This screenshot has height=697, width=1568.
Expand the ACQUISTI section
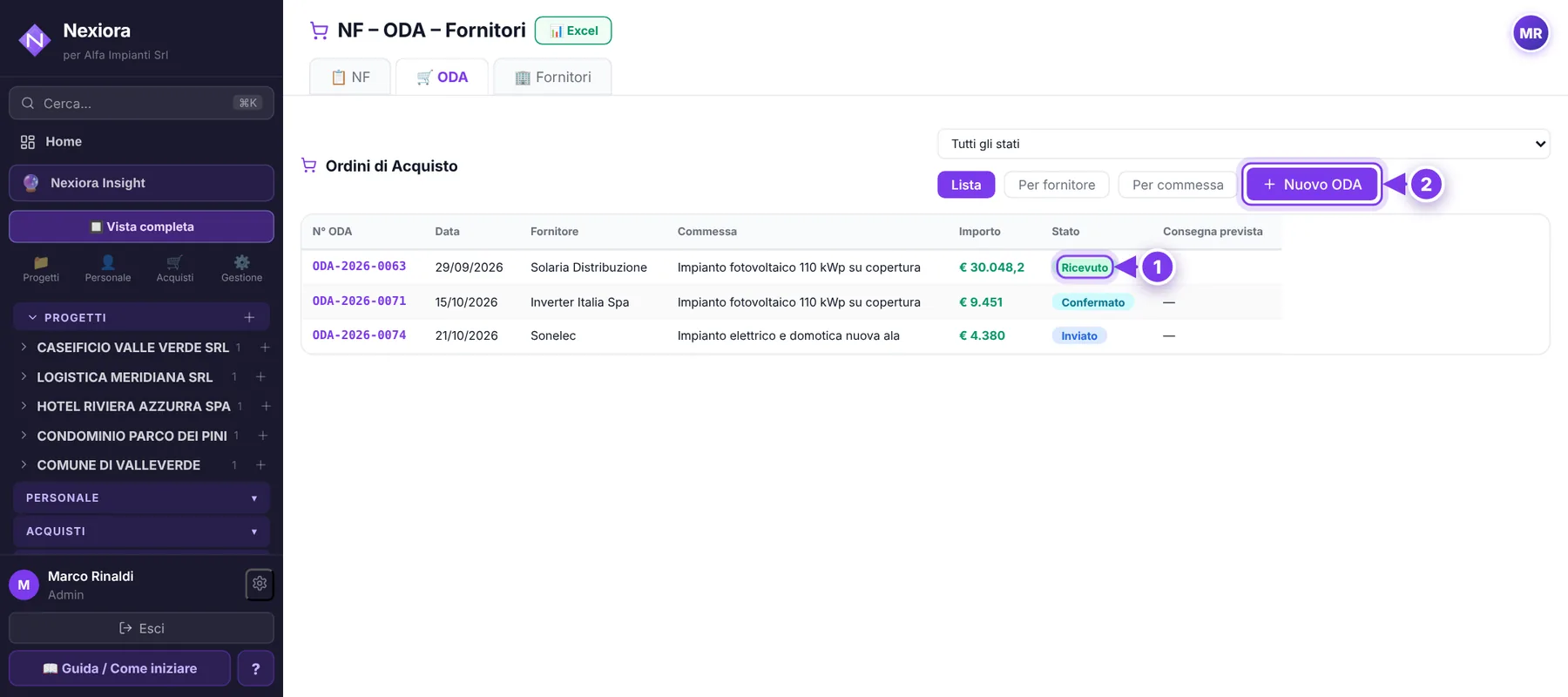(141, 531)
